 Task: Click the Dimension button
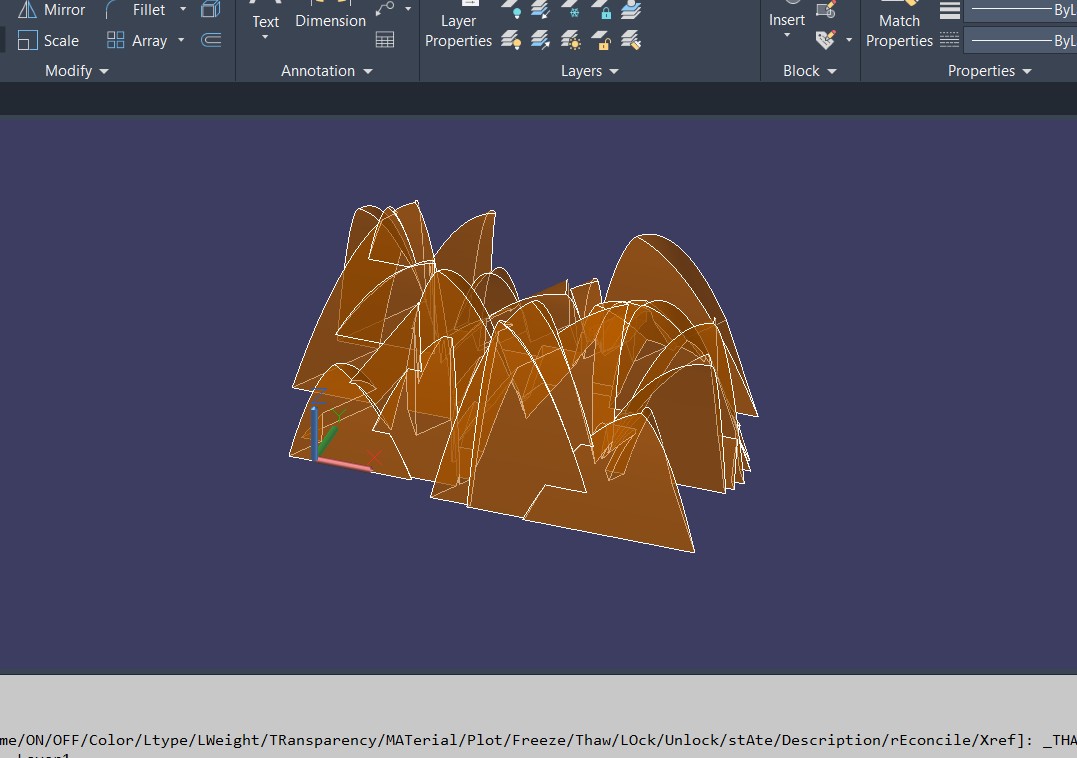[x=330, y=20]
